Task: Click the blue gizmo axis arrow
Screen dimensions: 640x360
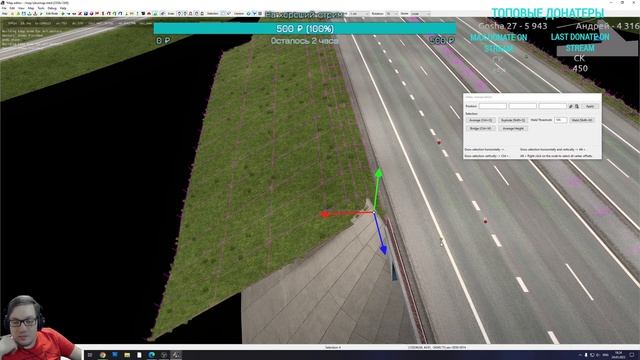Action: 383,249
